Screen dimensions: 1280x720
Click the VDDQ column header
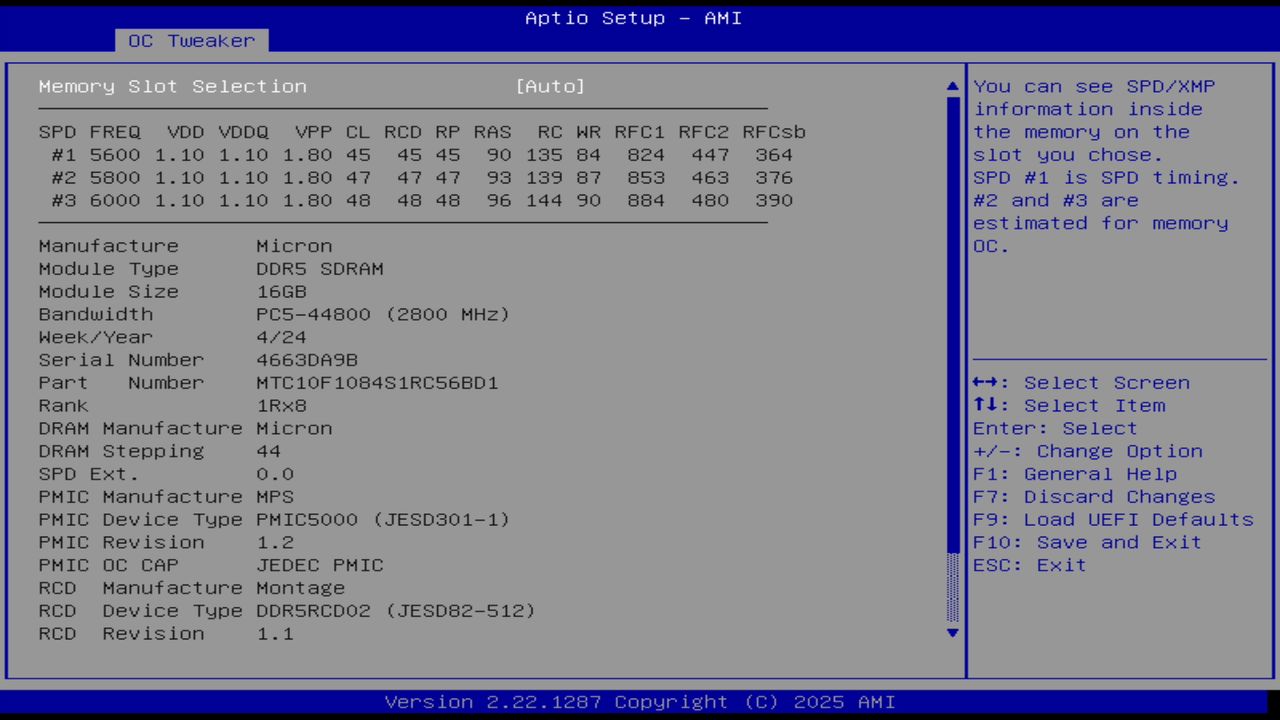point(243,132)
